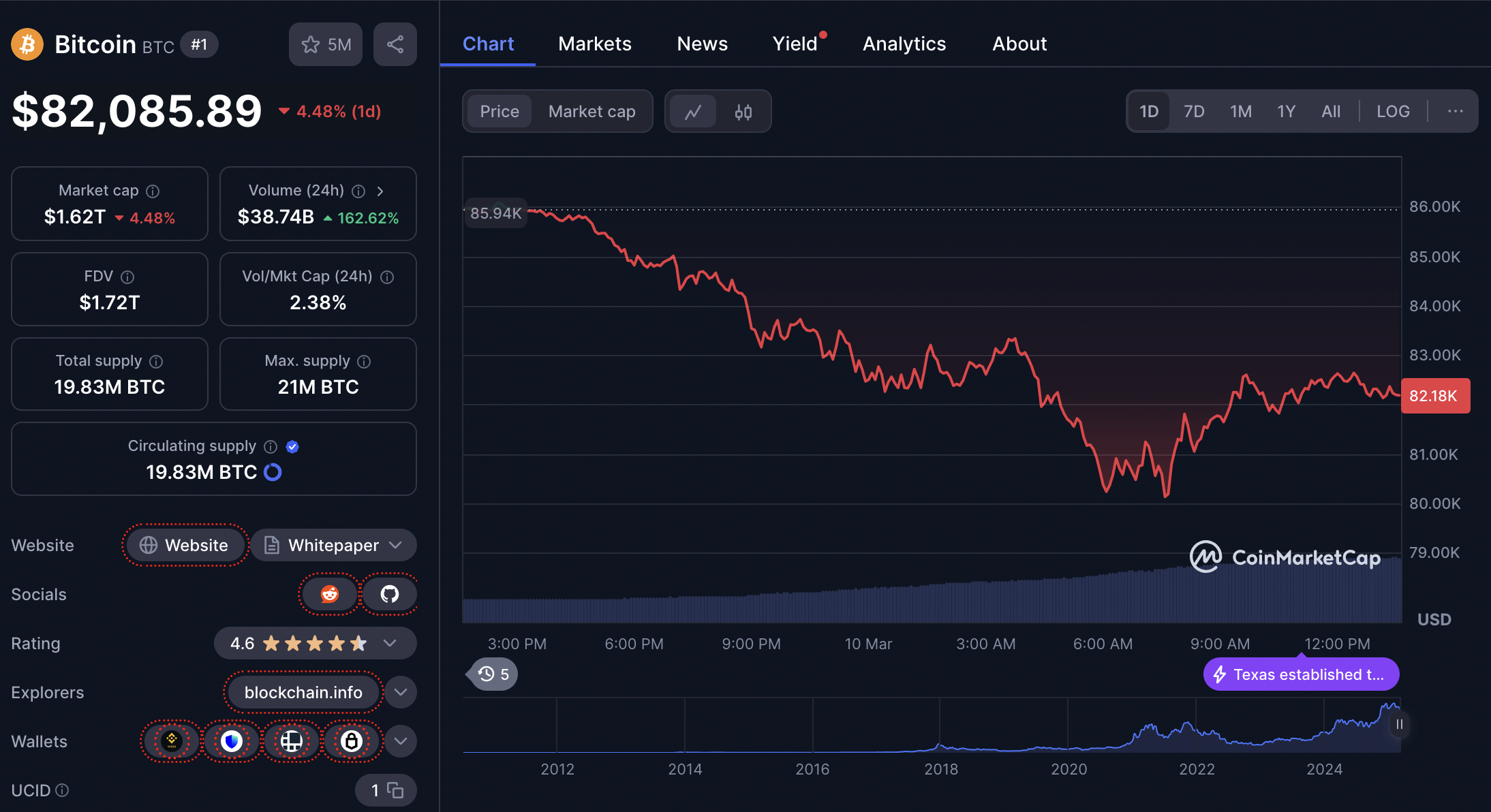Copy the UCID value
This screenshot has width=1491, height=812.
[x=395, y=790]
